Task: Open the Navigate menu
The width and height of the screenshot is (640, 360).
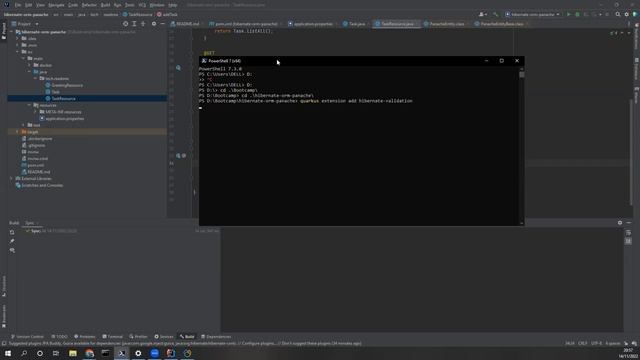Action: tap(56, 5)
